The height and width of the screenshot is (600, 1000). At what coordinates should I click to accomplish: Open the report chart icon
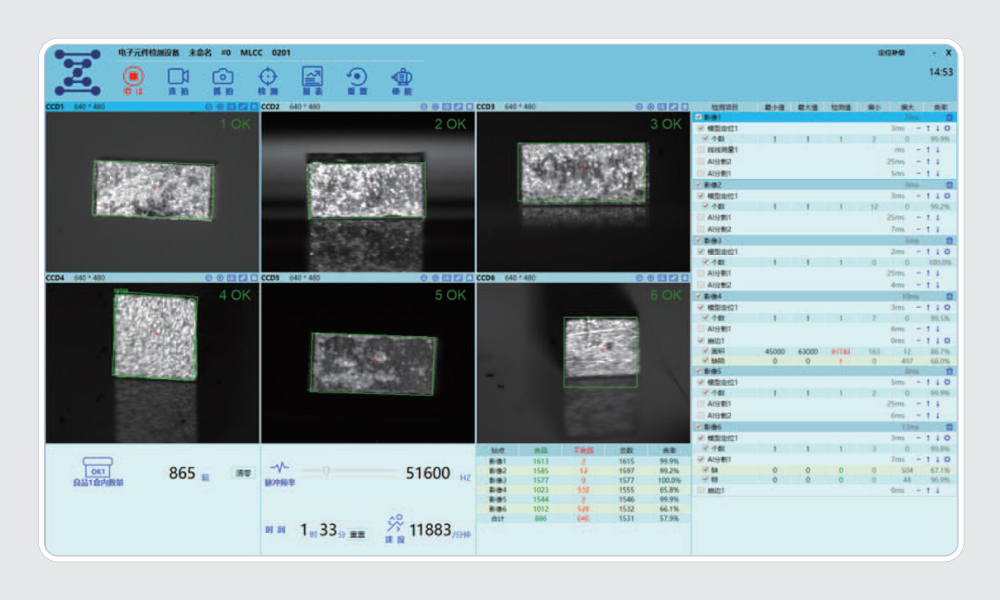[313, 78]
